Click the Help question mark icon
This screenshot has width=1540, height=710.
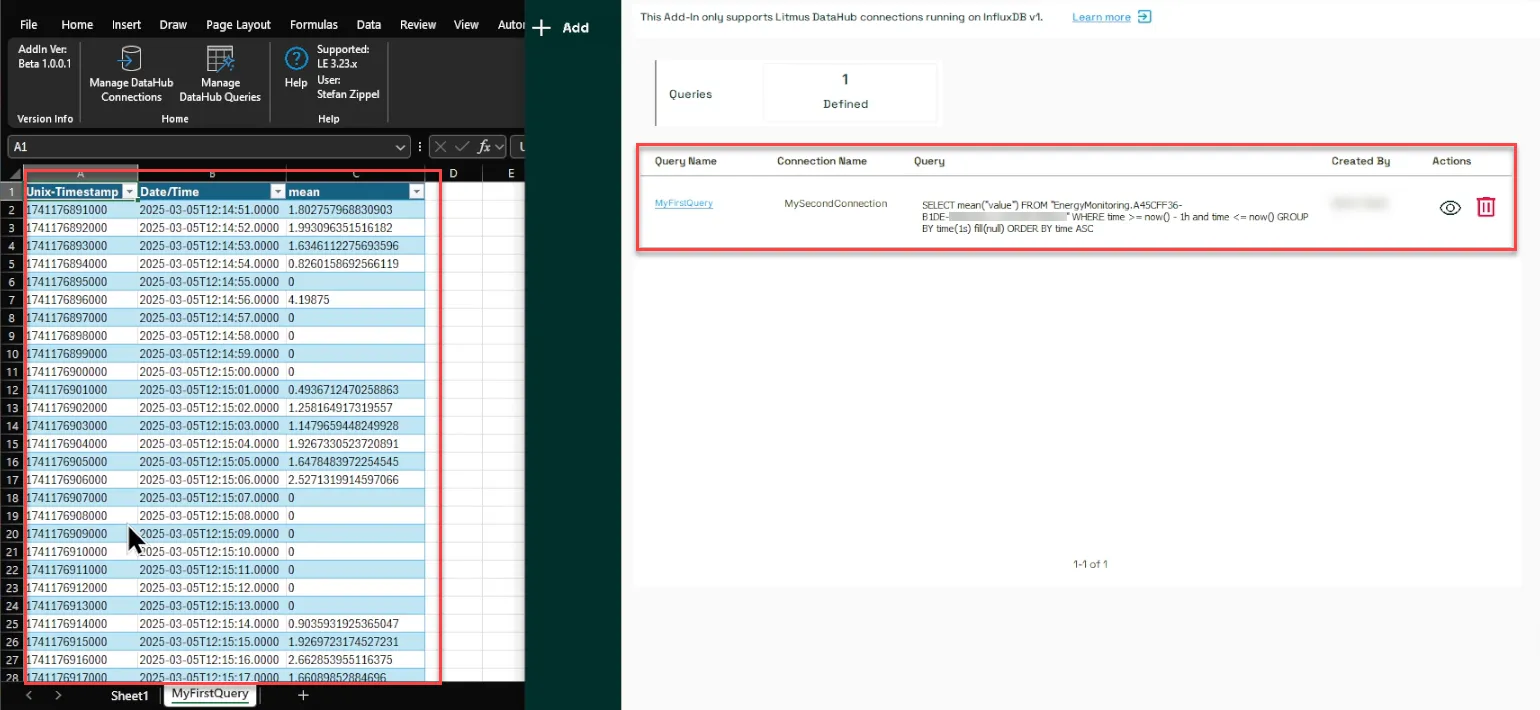pos(296,59)
